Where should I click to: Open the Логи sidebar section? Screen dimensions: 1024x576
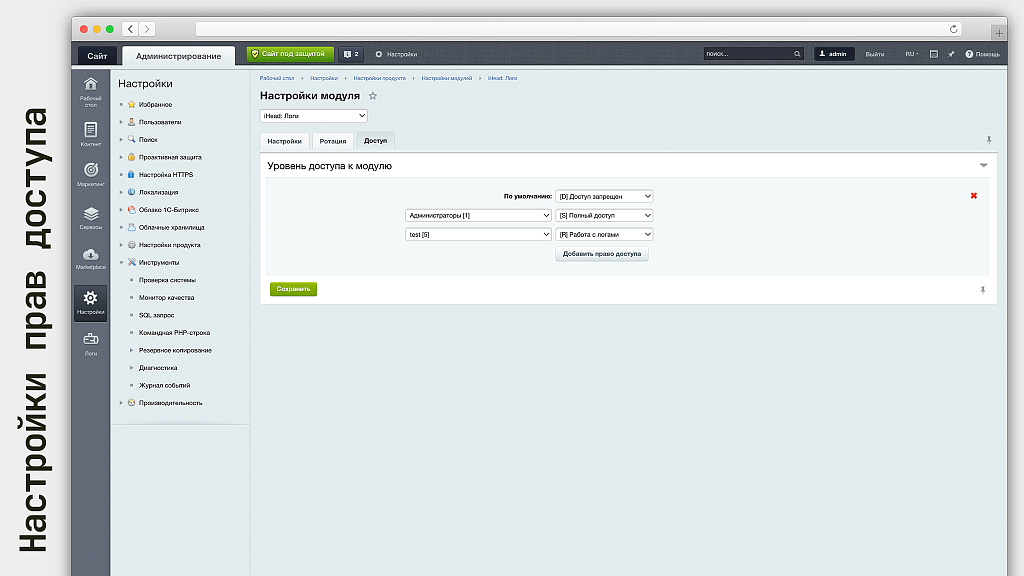[90, 343]
